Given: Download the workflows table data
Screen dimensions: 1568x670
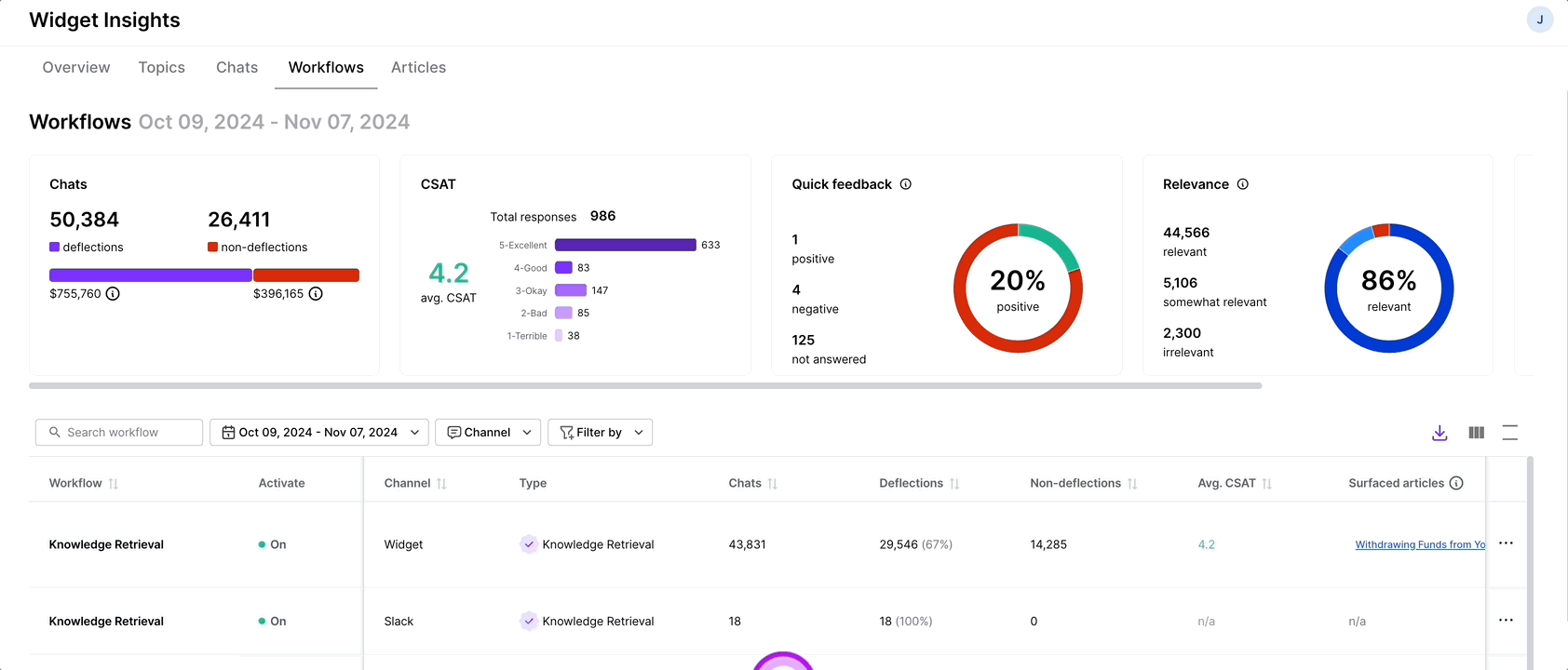Looking at the screenshot, I should (1440, 433).
